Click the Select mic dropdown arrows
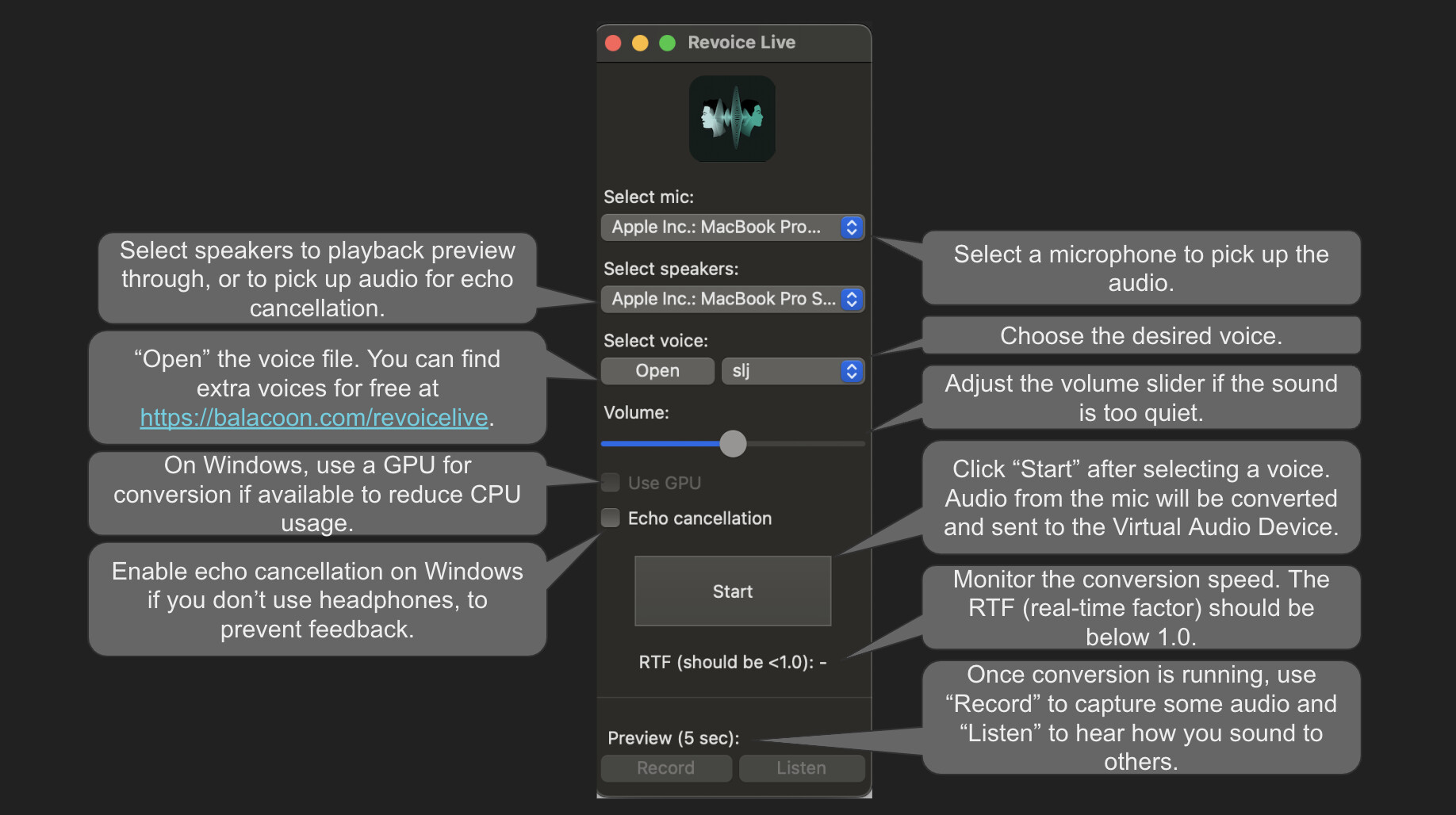The height and width of the screenshot is (815, 1456). 851,228
